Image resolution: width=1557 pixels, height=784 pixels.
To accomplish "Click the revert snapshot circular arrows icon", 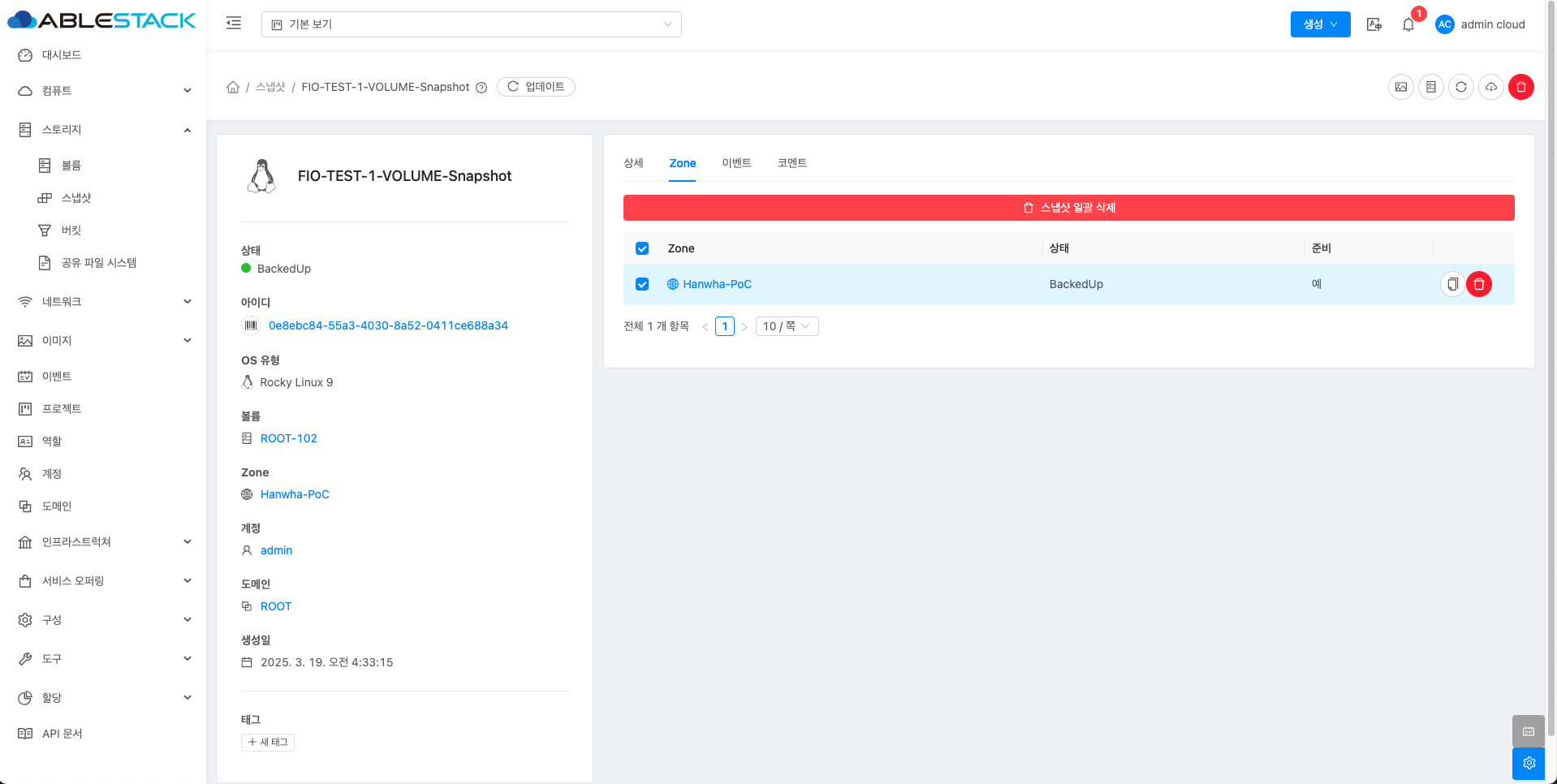I will tap(1461, 87).
